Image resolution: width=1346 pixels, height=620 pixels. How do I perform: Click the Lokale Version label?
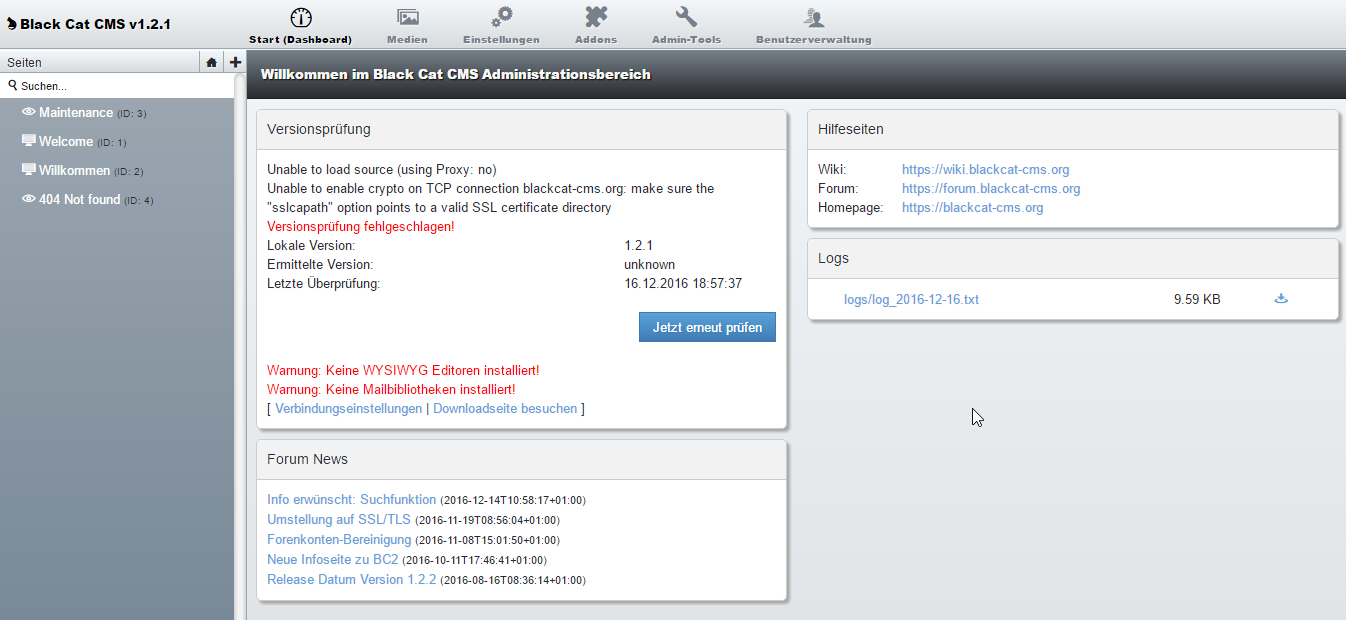click(311, 245)
